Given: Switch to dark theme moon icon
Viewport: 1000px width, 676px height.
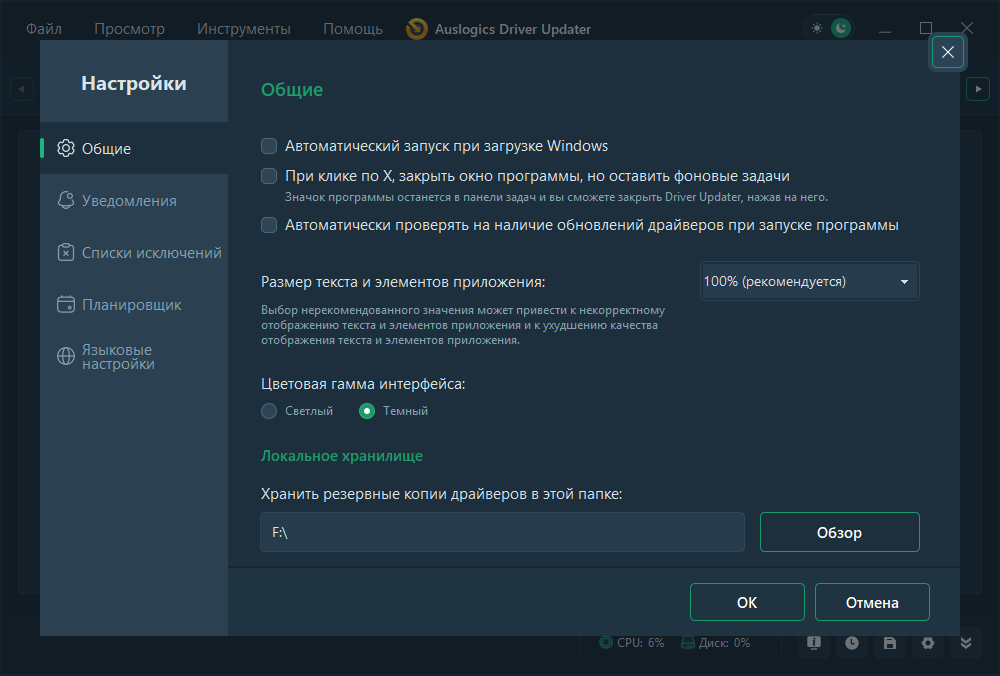Looking at the screenshot, I should (841, 29).
